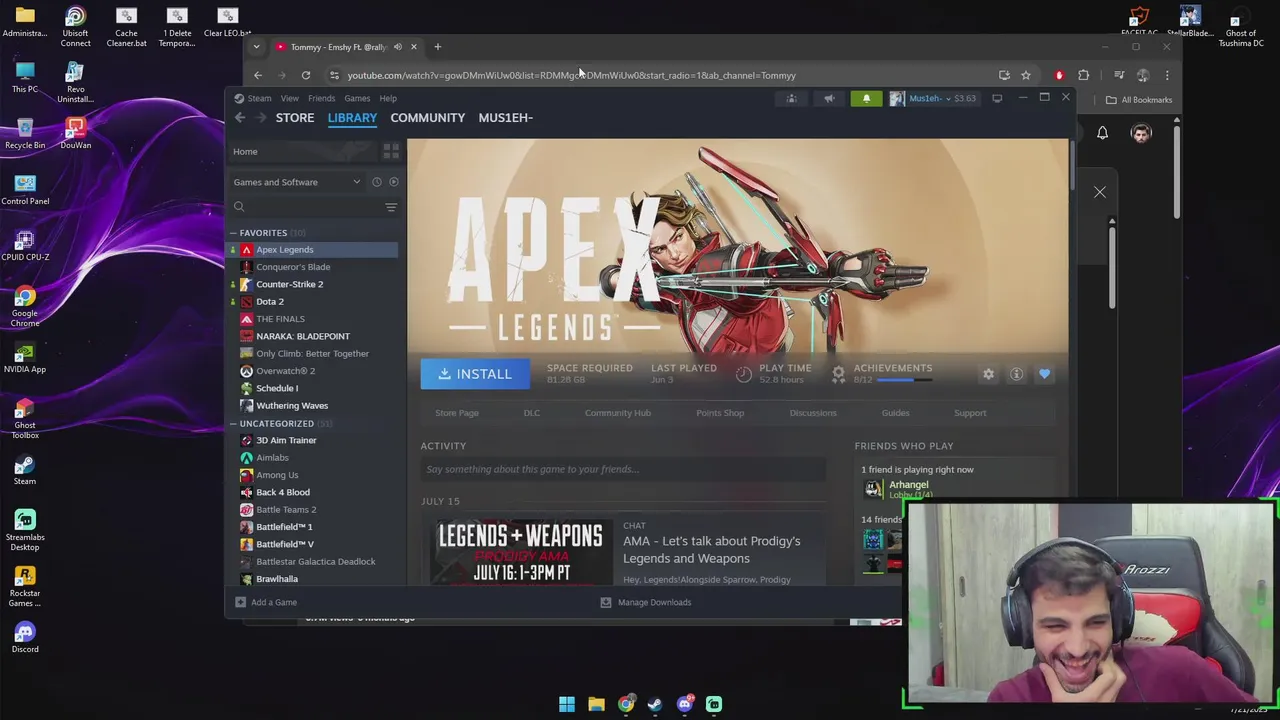Screen dimensions: 1280x720
Task: Collapse the FAVORITES category
Action: [x=233, y=233]
